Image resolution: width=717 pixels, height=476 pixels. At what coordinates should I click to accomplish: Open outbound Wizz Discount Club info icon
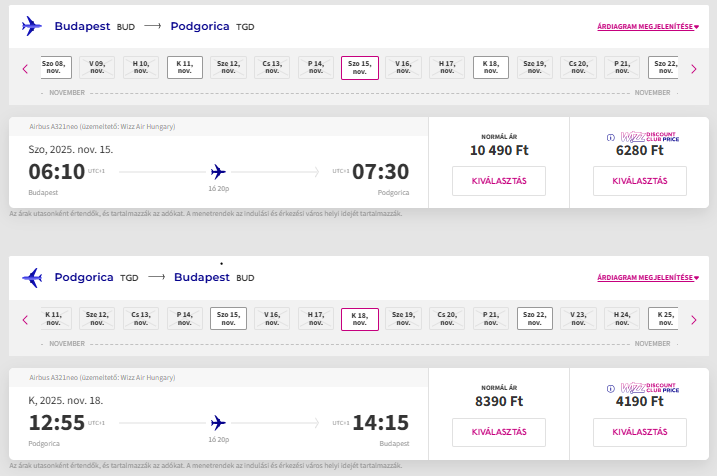tap(610, 137)
